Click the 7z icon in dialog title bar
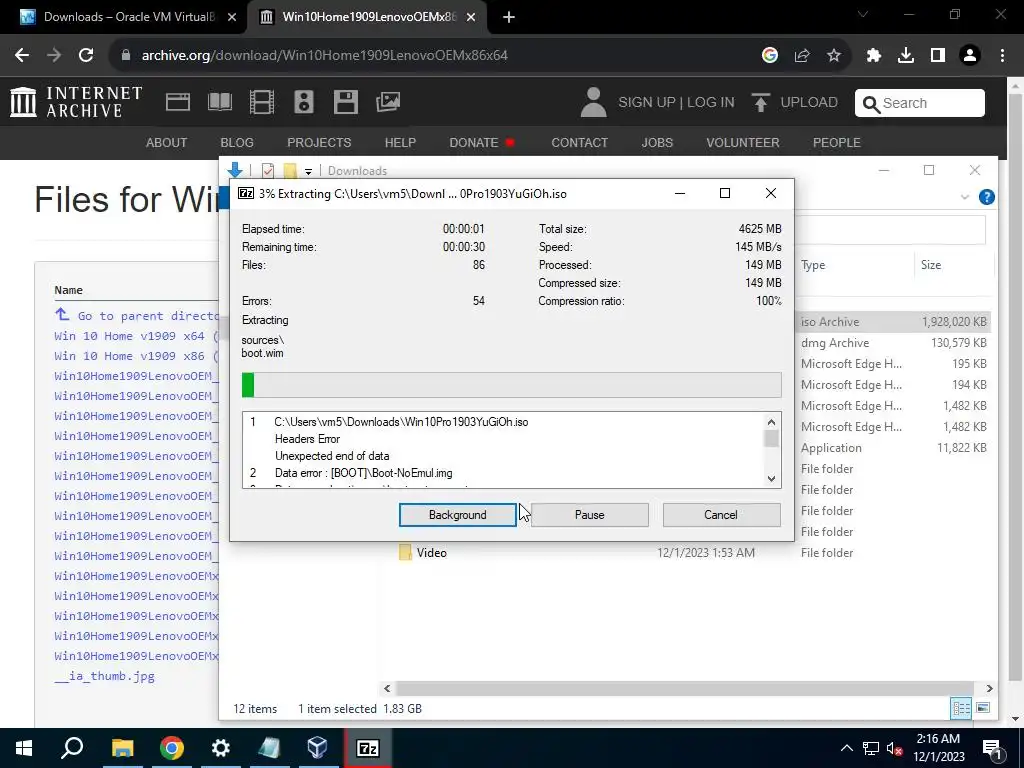 coord(246,193)
